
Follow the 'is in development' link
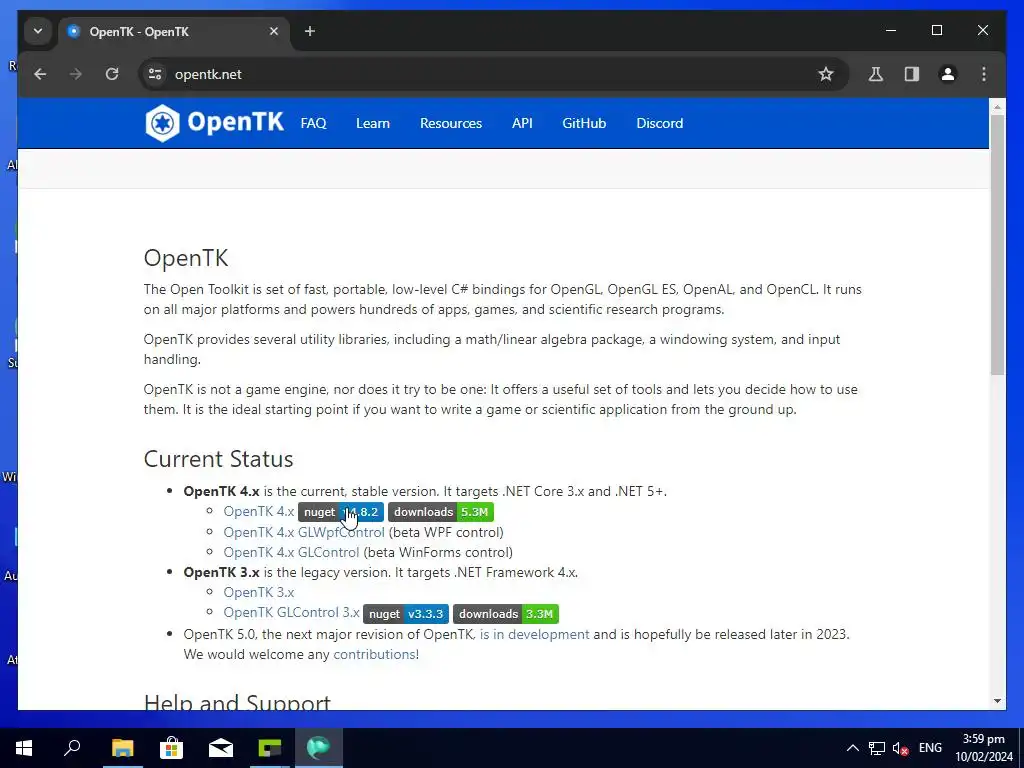534,634
